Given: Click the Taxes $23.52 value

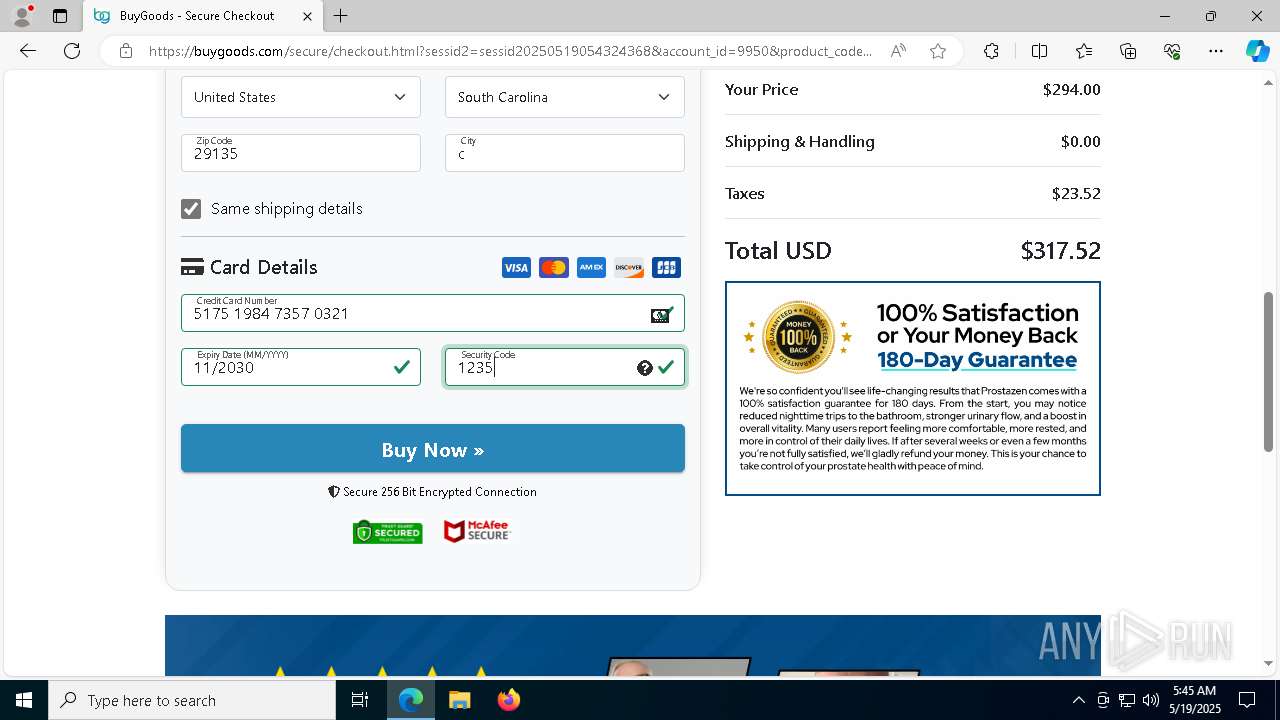Looking at the screenshot, I should (x=1076, y=194).
